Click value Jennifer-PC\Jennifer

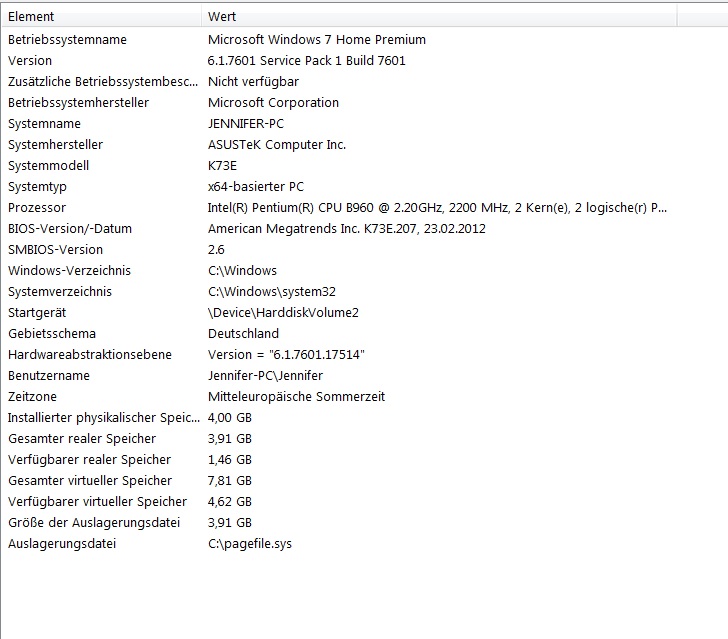point(265,375)
